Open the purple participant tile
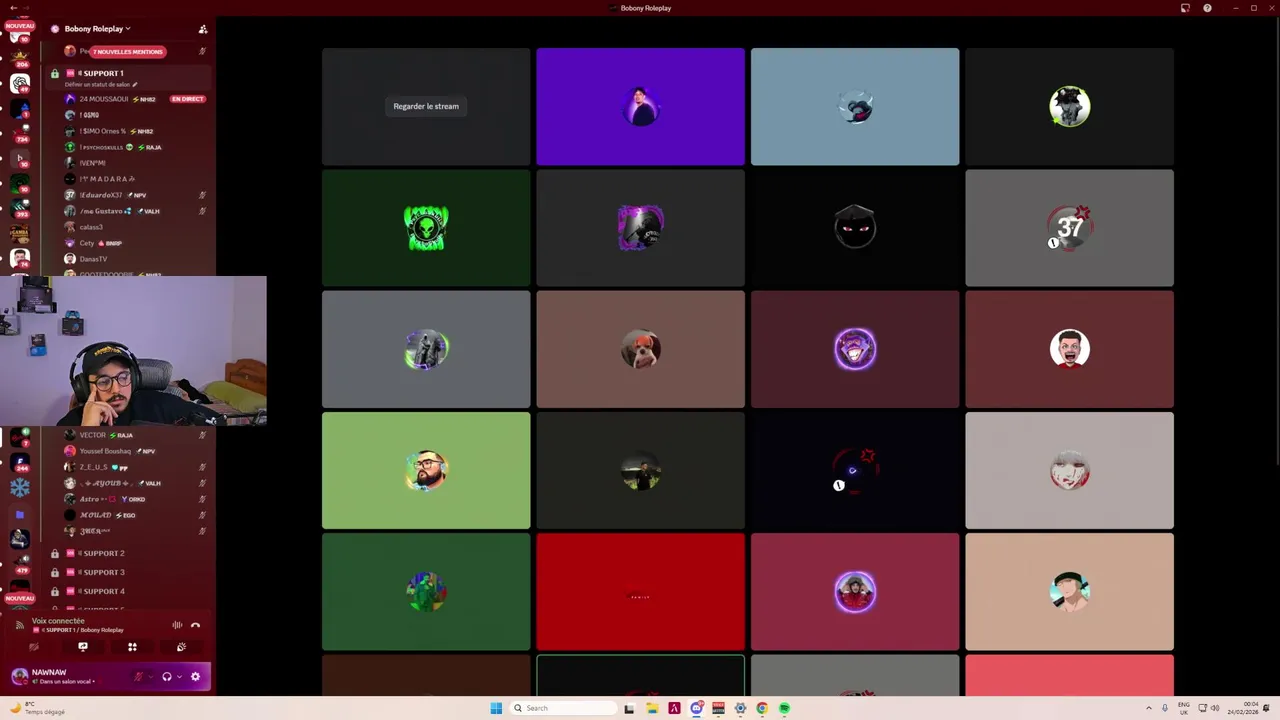 click(x=640, y=106)
